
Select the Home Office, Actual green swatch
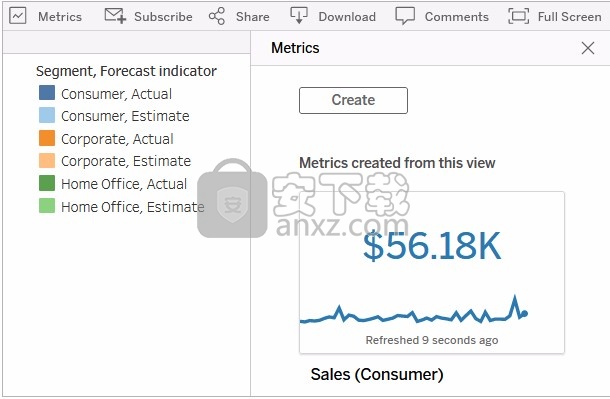[47, 183]
